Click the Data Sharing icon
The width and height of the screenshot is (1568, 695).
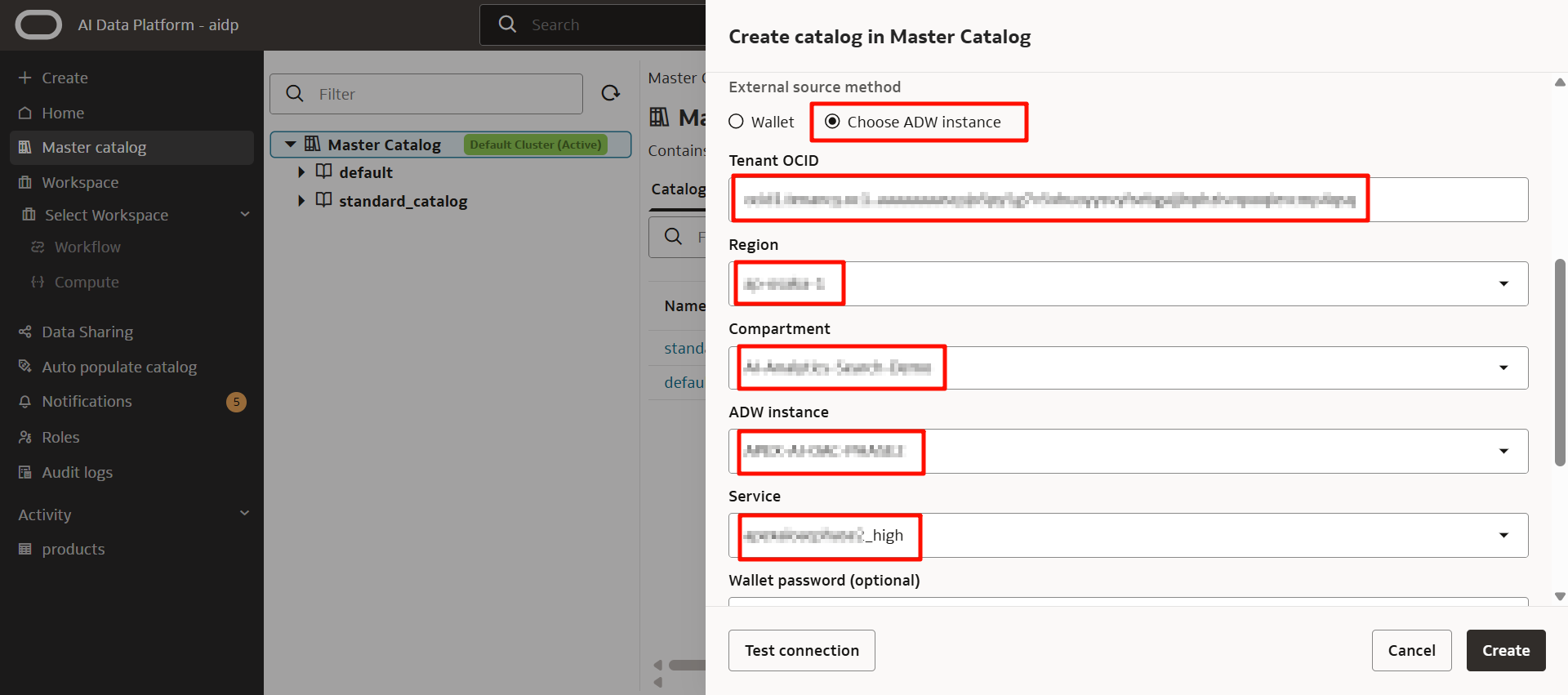pos(25,332)
